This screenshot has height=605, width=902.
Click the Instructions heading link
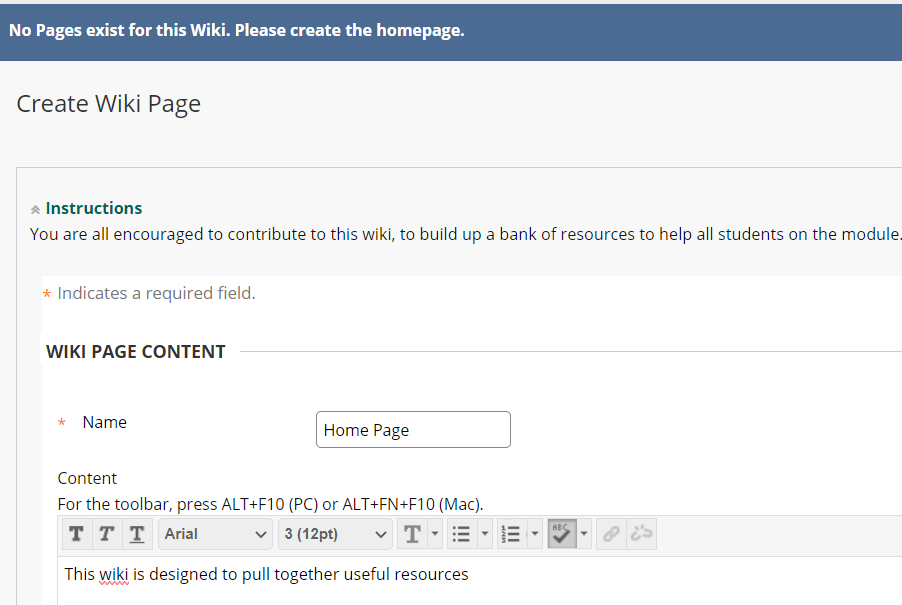pos(94,208)
